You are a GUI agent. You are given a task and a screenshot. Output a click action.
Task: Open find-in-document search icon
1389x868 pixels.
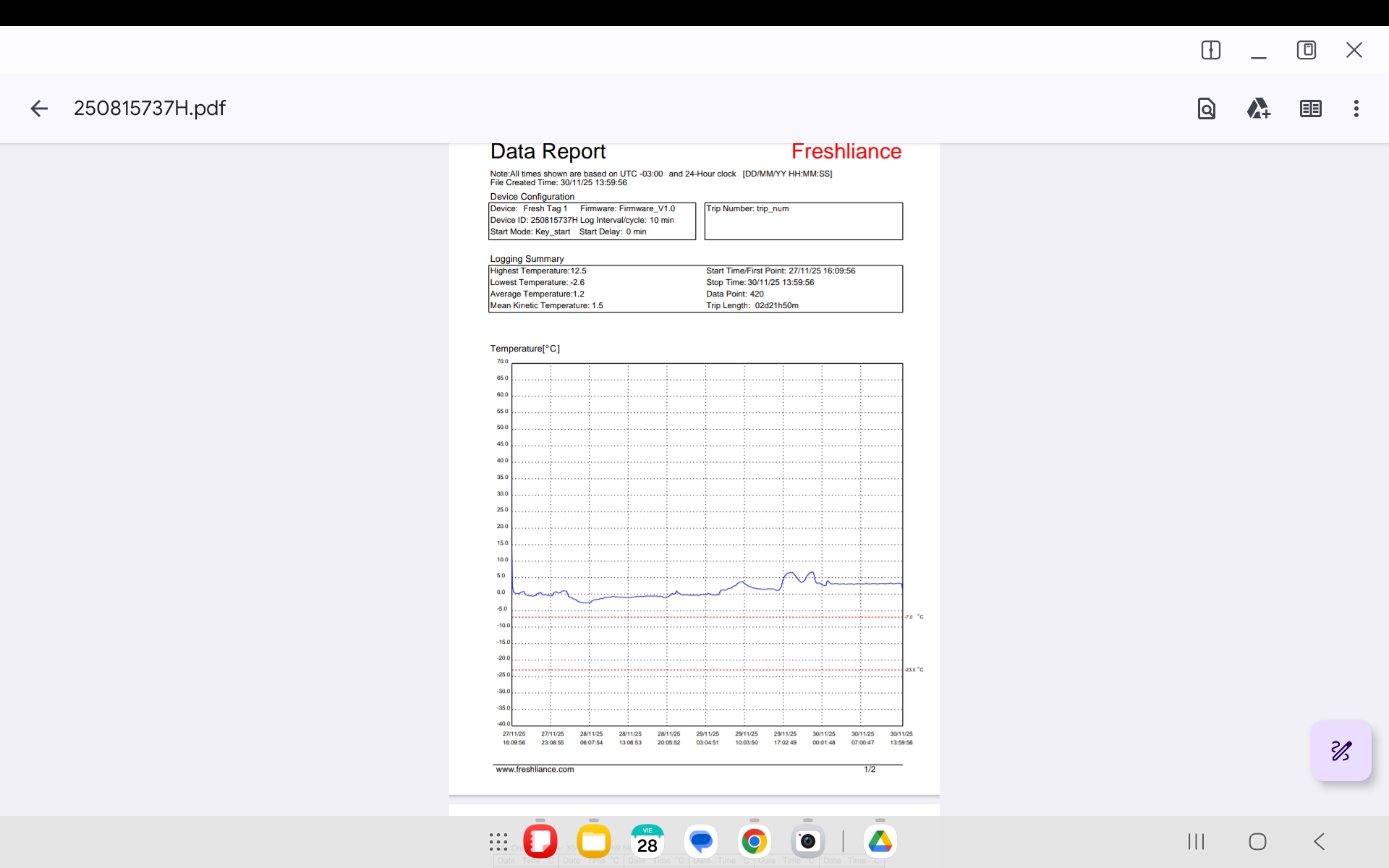1206,109
